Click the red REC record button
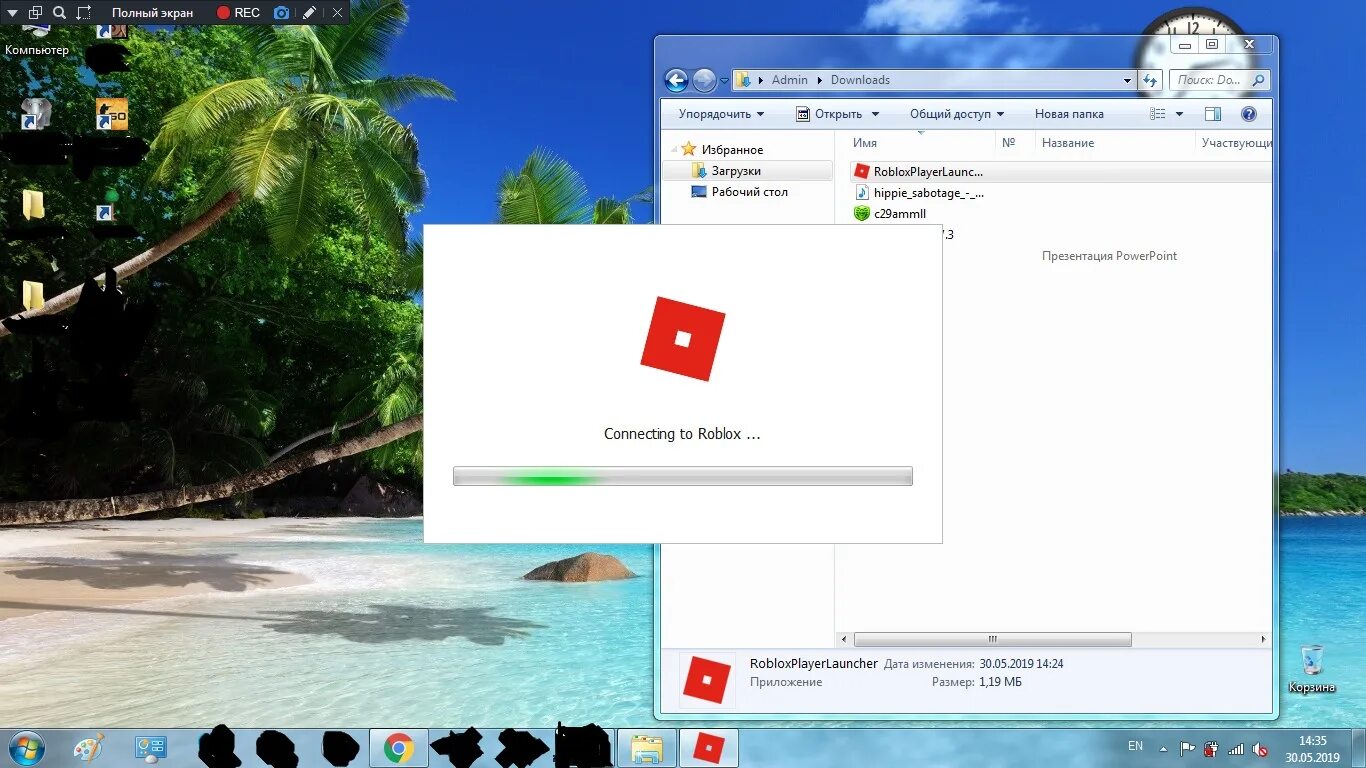This screenshot has height=768, width=1366. pos(238,13)
